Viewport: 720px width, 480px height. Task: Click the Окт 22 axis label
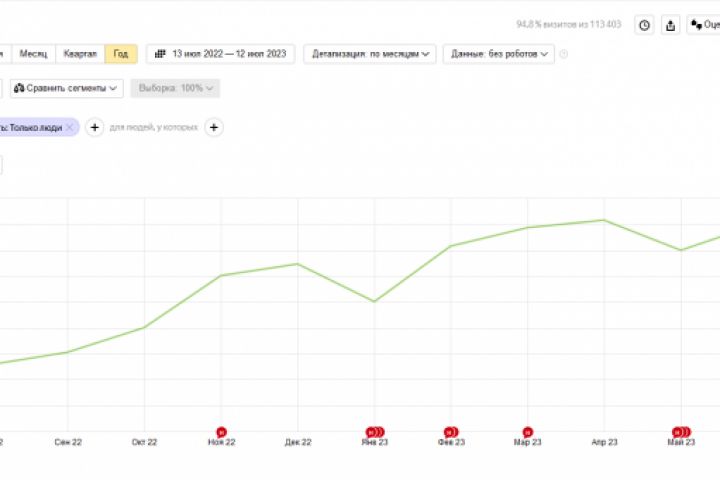coord(144,442)
